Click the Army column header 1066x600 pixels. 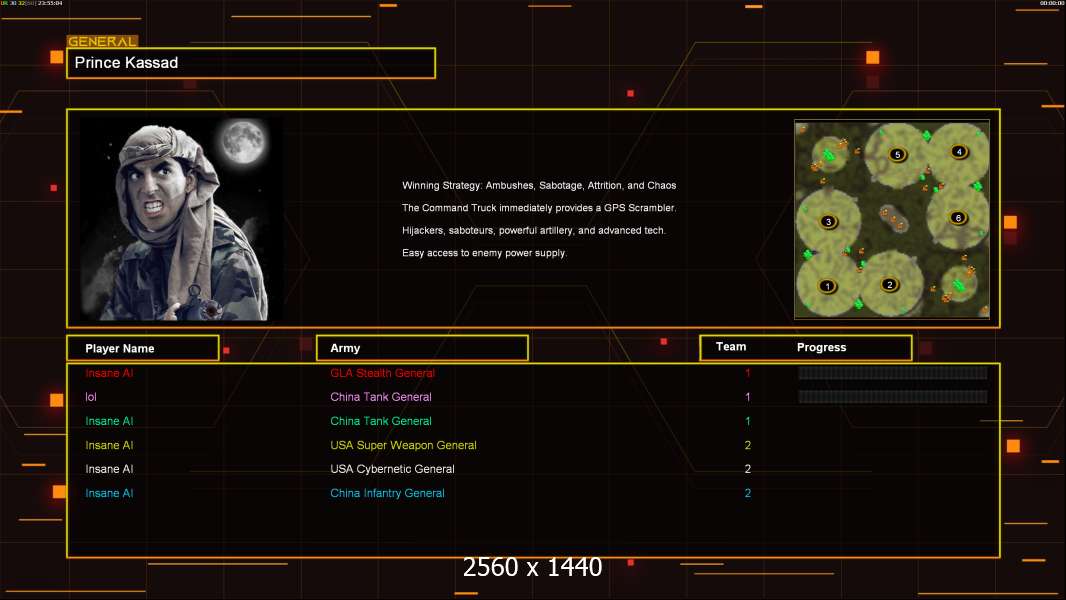(x=422, y=348)
